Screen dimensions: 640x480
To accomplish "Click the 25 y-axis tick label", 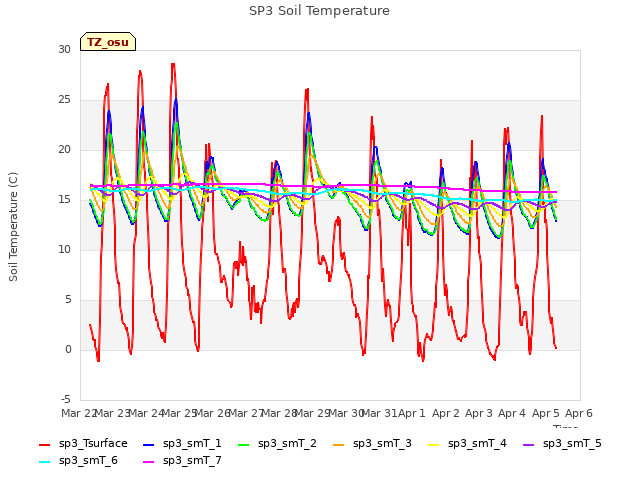I will pyautogui.click(x=64, y=100).
